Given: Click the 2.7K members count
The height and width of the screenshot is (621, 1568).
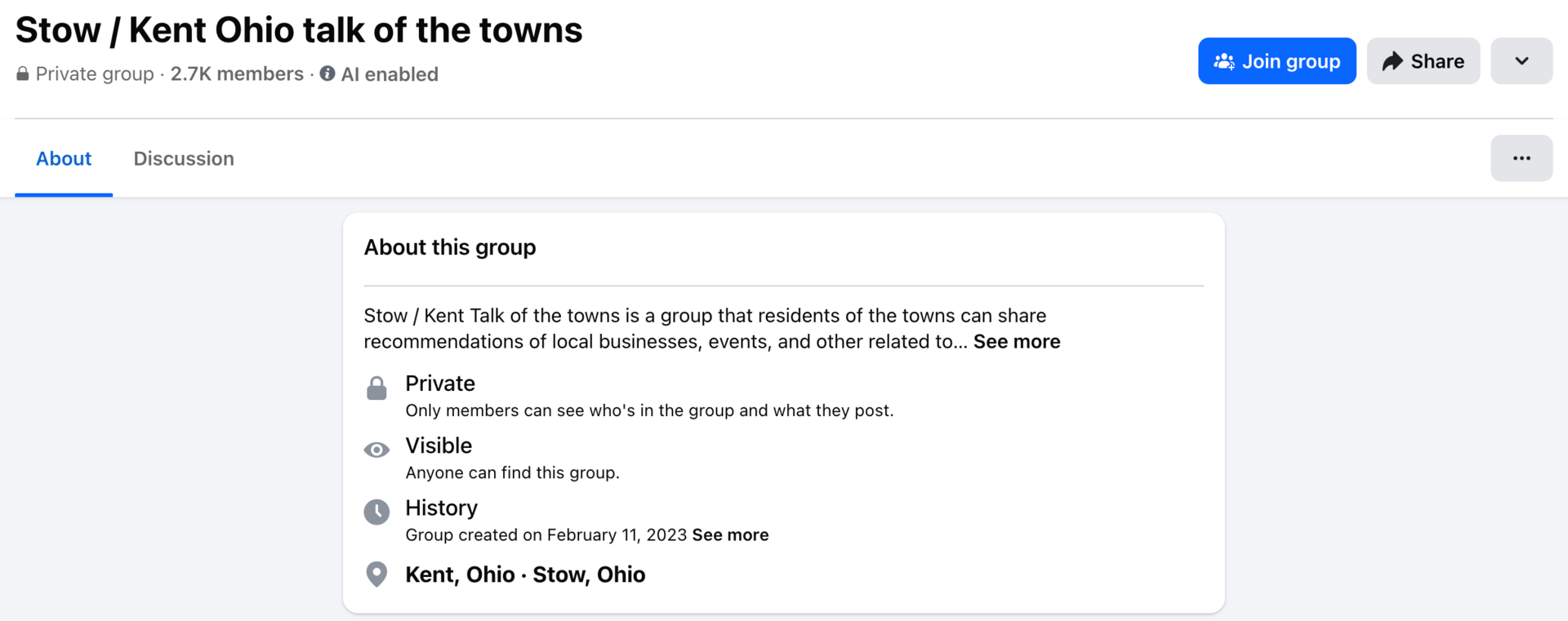Looking at the screenshot, I should [237, 74].
